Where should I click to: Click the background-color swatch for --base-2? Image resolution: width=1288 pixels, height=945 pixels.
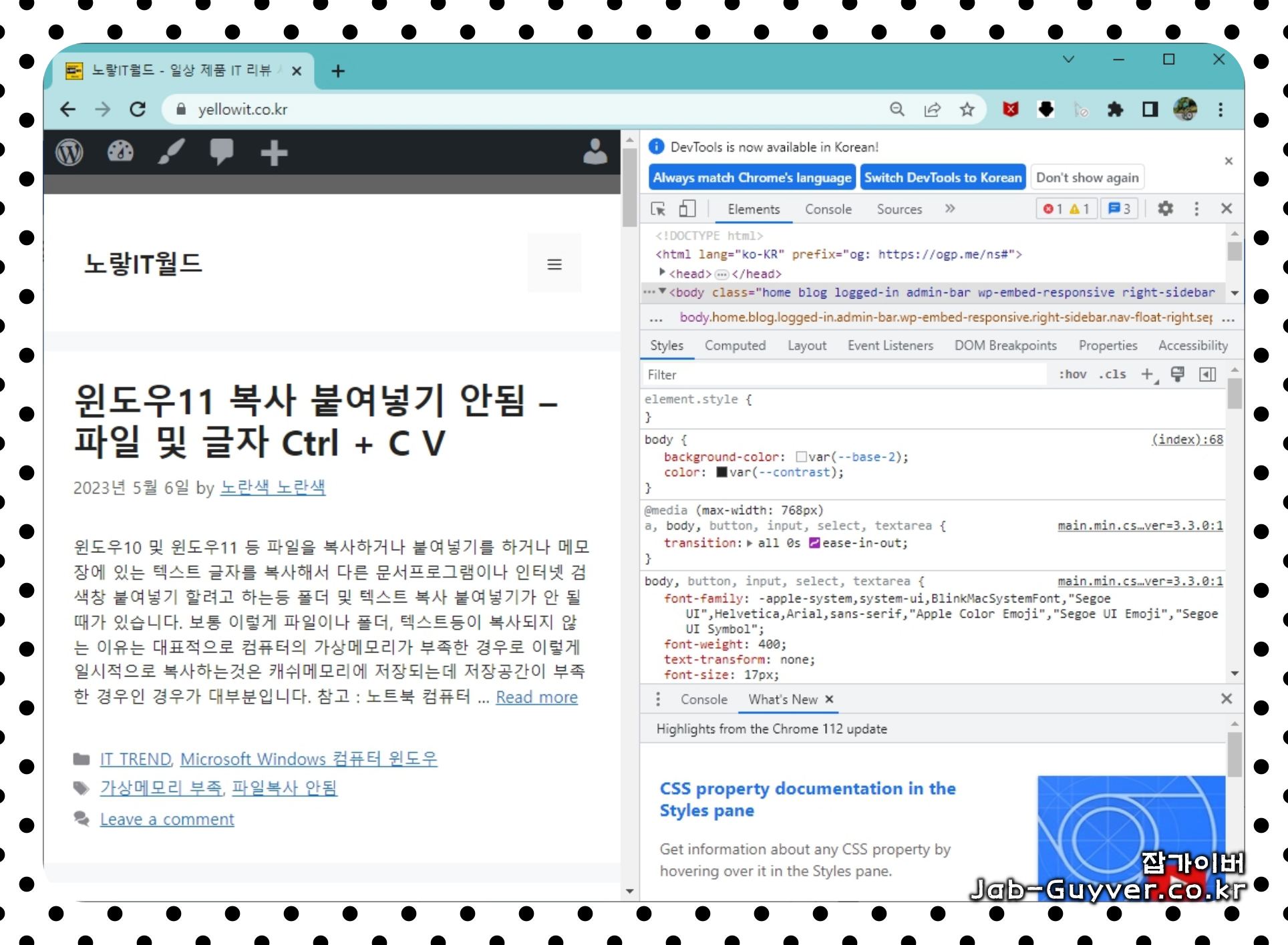(801, 457)
